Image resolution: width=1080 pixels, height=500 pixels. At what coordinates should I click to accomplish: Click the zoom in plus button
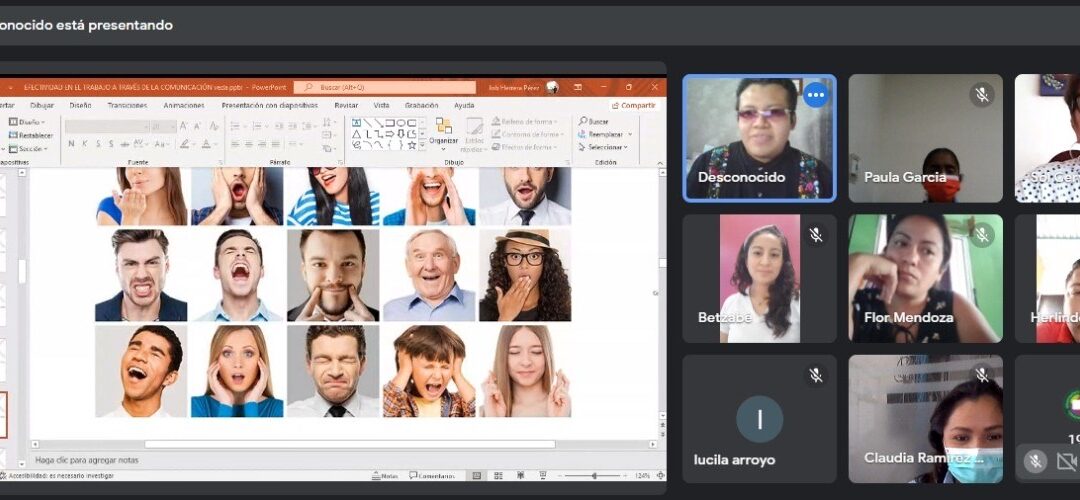(625, 475)
